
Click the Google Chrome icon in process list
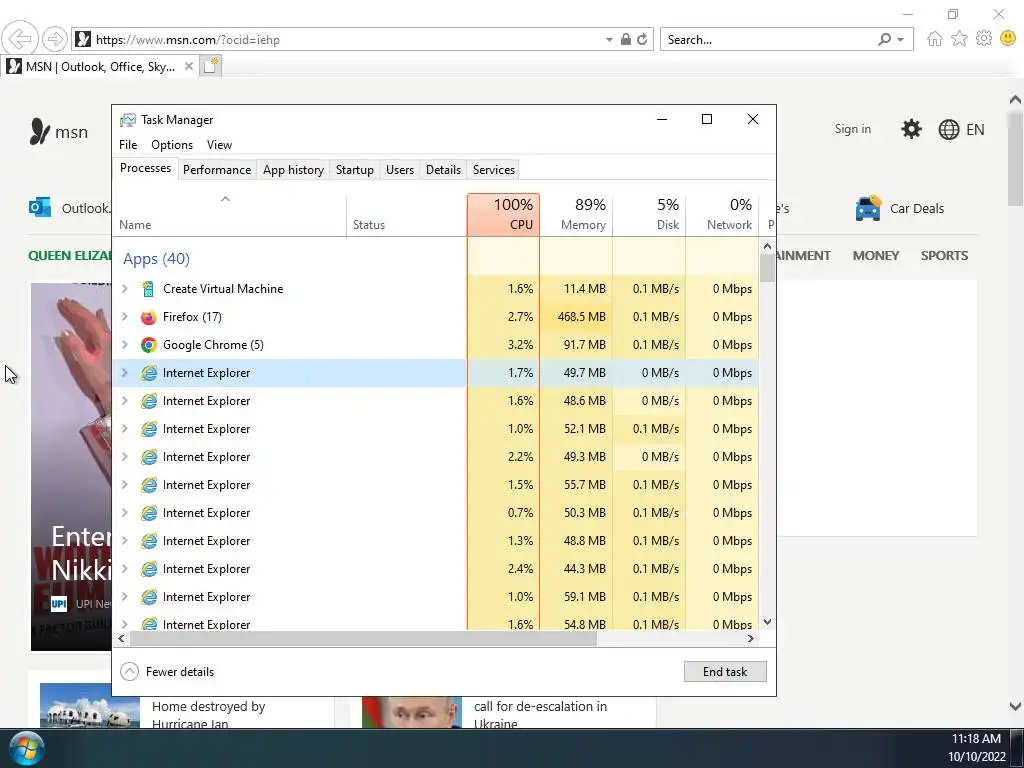pyautogui.click(x=149, y=345)
